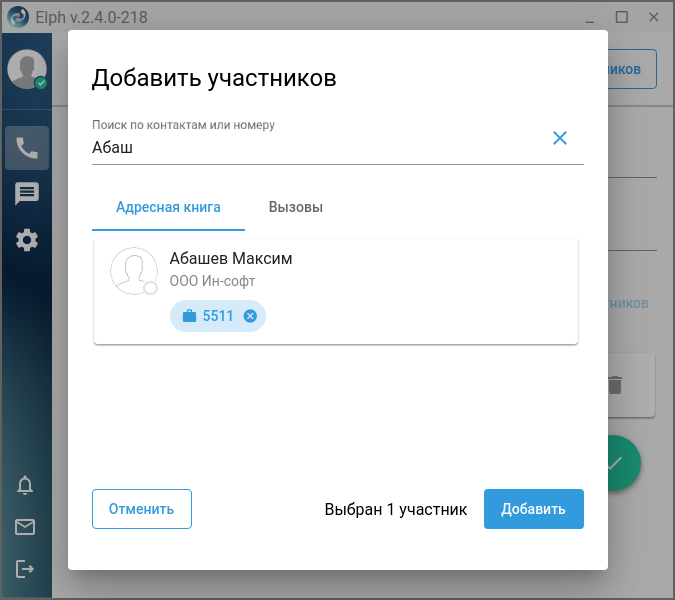Click Абашев Максим contact avatar
Image resolution: width=675 pixels, height=600 pixels.
point(134,271)
